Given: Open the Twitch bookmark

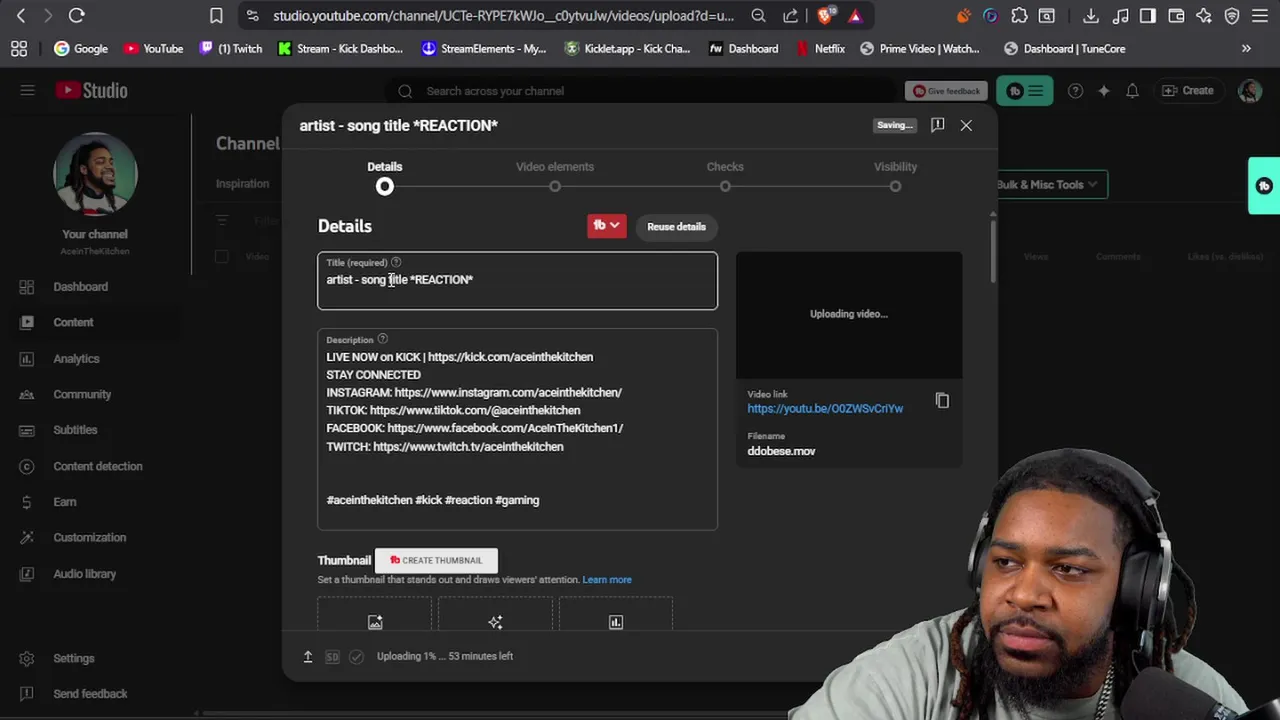Looking at the screenshot, I should point(231,48).
